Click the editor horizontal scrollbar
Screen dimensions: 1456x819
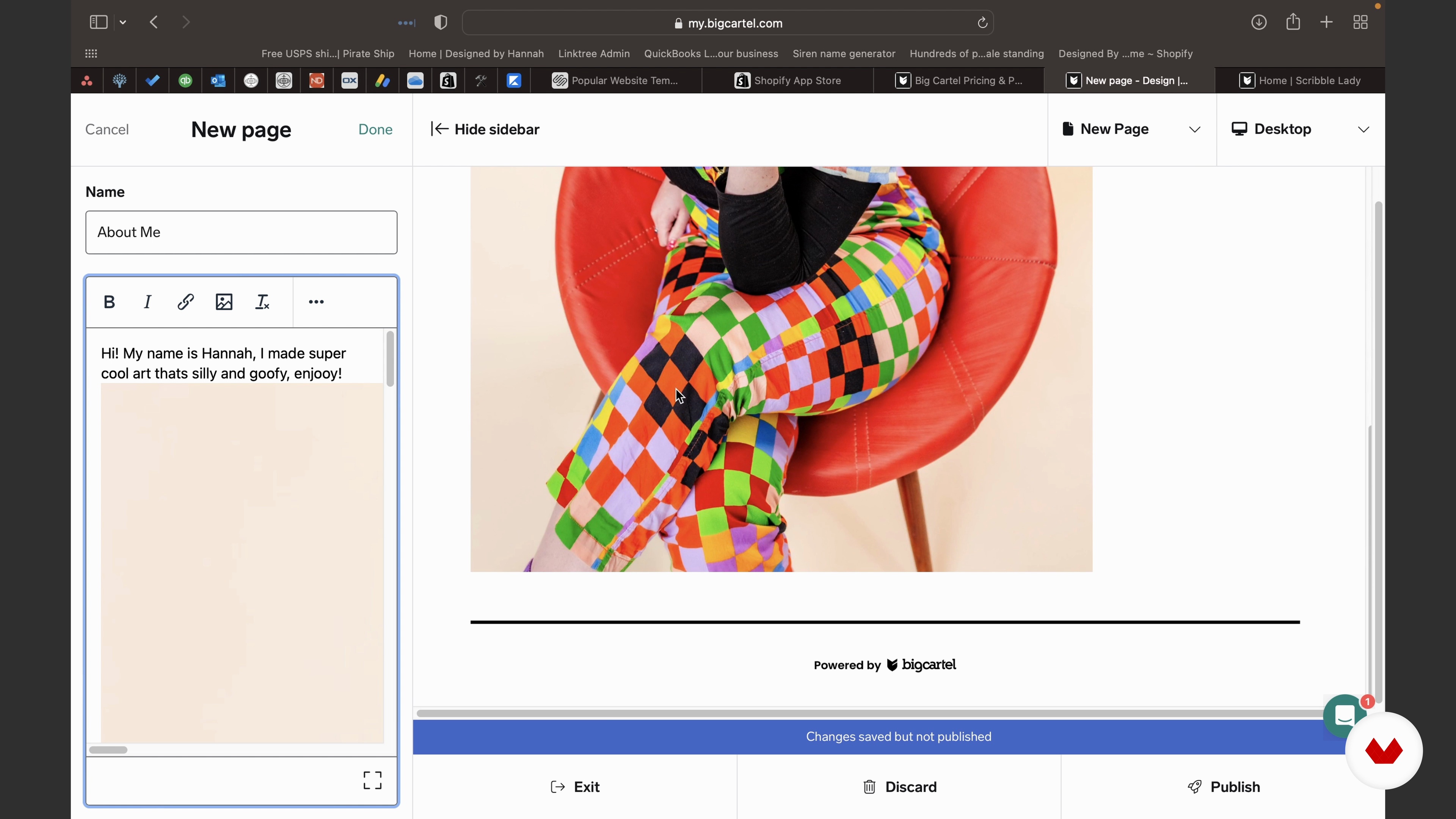click(108, 750)
